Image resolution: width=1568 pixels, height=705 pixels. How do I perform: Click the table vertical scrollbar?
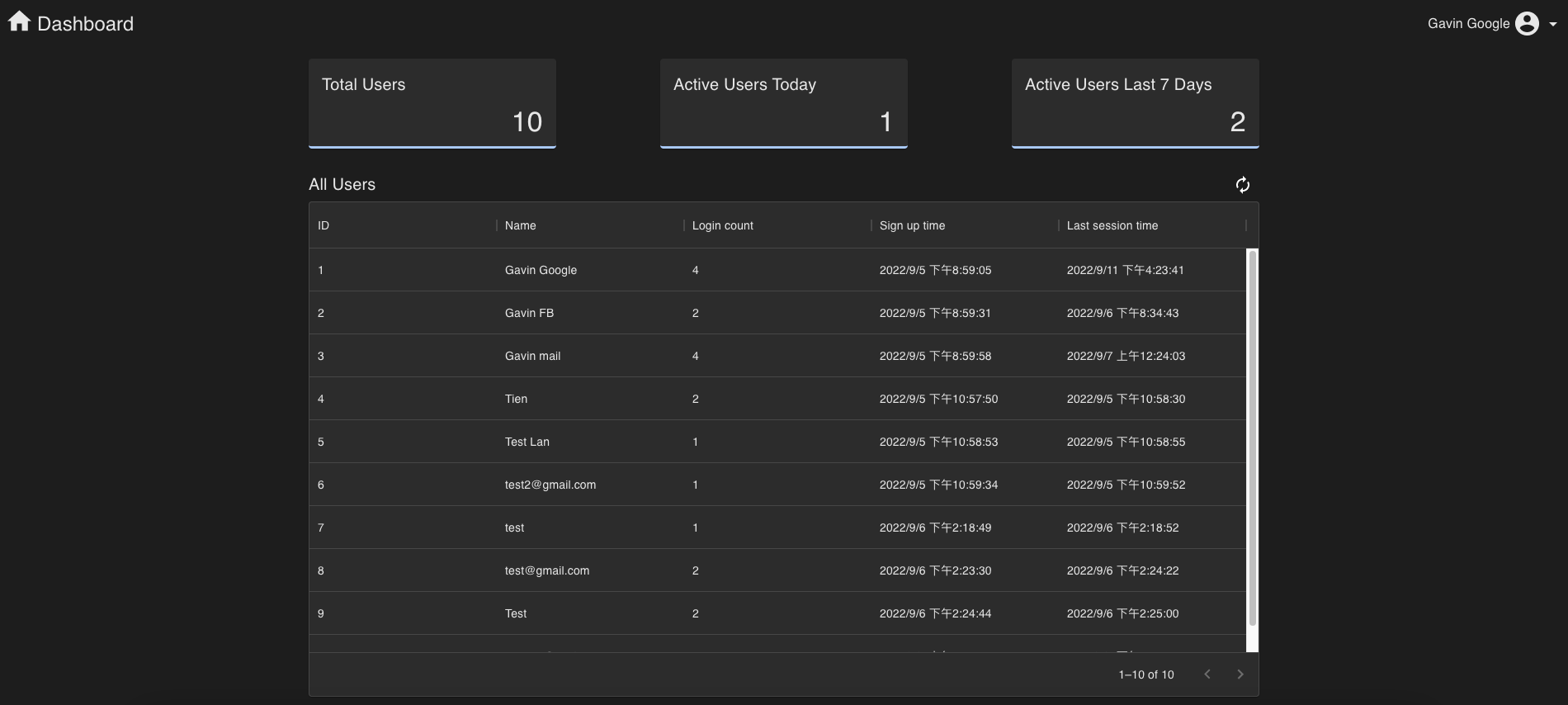(x=1252, y=438)
